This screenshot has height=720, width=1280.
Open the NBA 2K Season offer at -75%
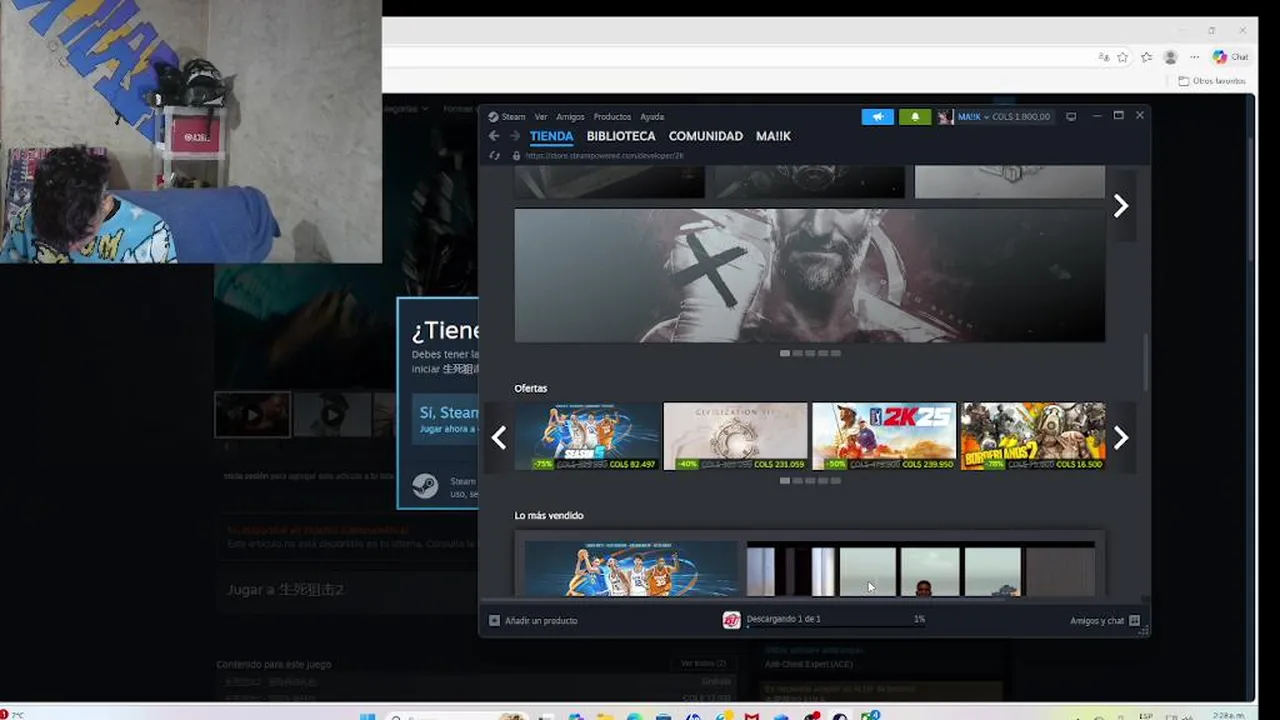click(588, 436)
